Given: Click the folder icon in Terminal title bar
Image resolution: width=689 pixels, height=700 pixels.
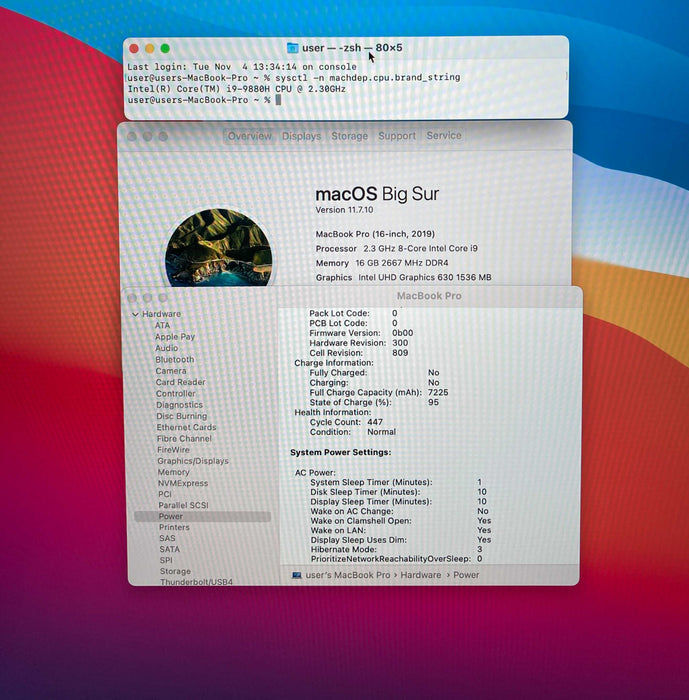Looking at the screenshot, I should [x=292, y=48].
